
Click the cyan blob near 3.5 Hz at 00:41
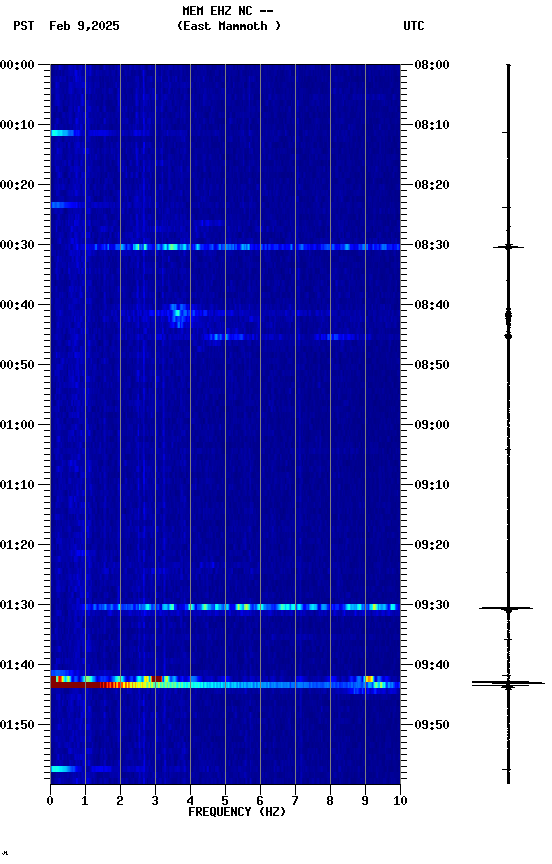pos(177,315)
